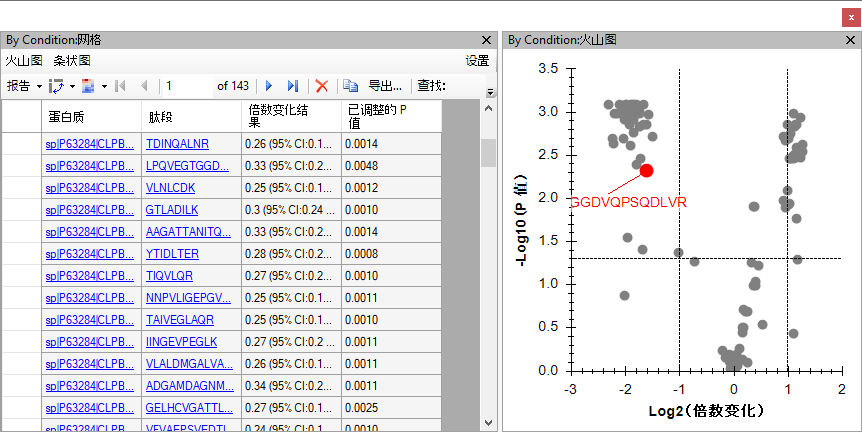The width and height of the screenshot is (862, 432).
Task: Click the 肽段 column header
Action: [191, 117]
